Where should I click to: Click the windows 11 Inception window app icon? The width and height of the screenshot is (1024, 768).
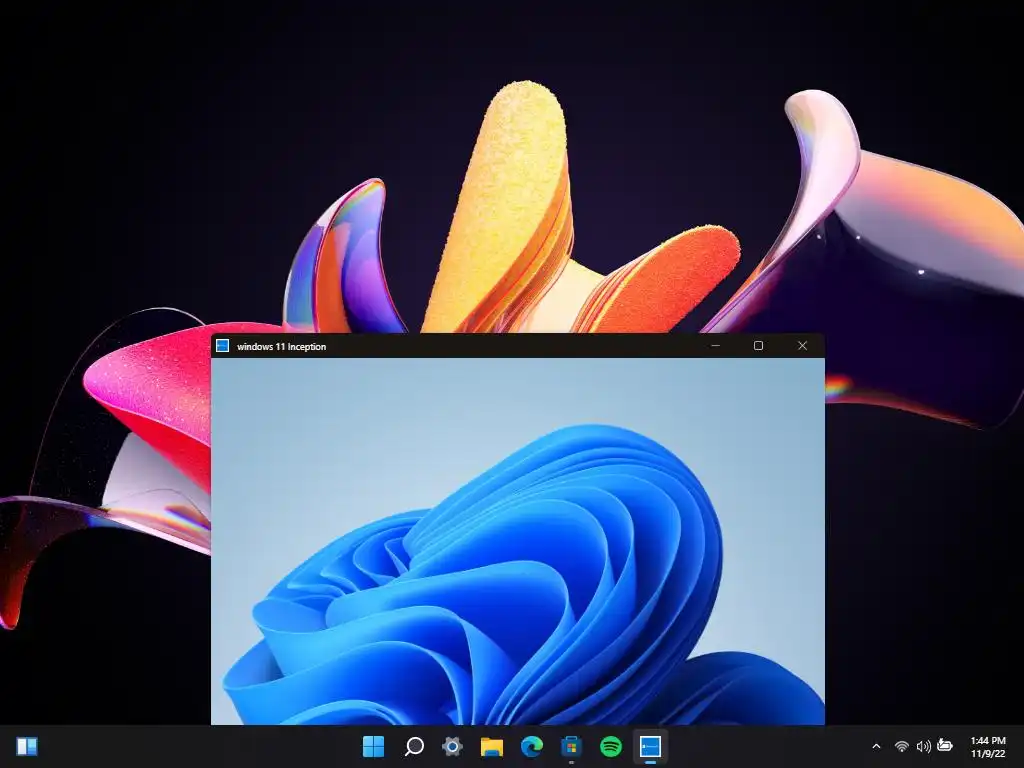coord(223,345)
